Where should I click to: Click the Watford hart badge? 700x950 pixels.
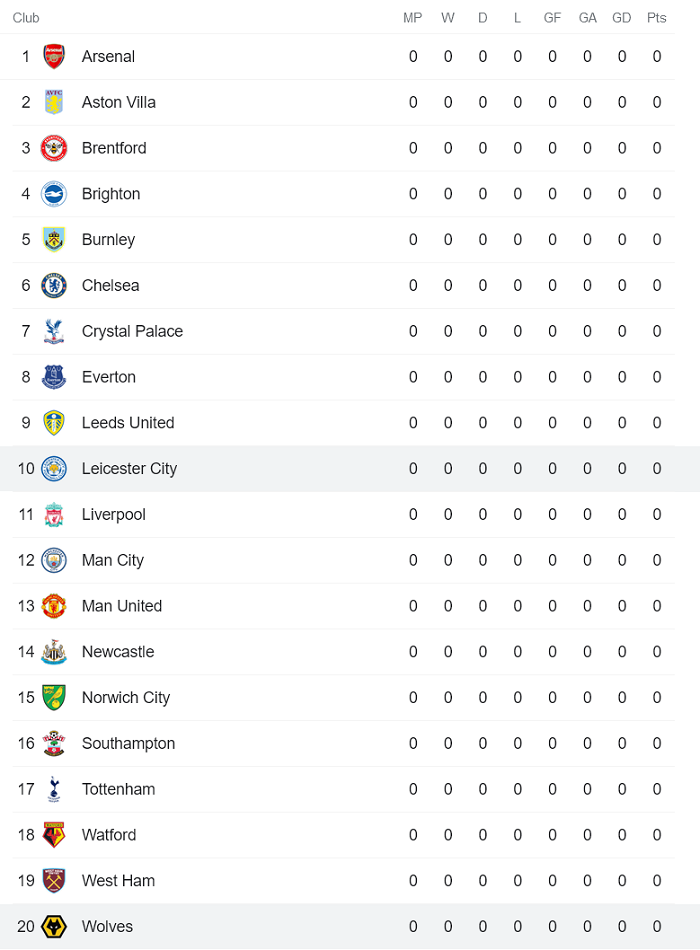click(x=53, y=835)
